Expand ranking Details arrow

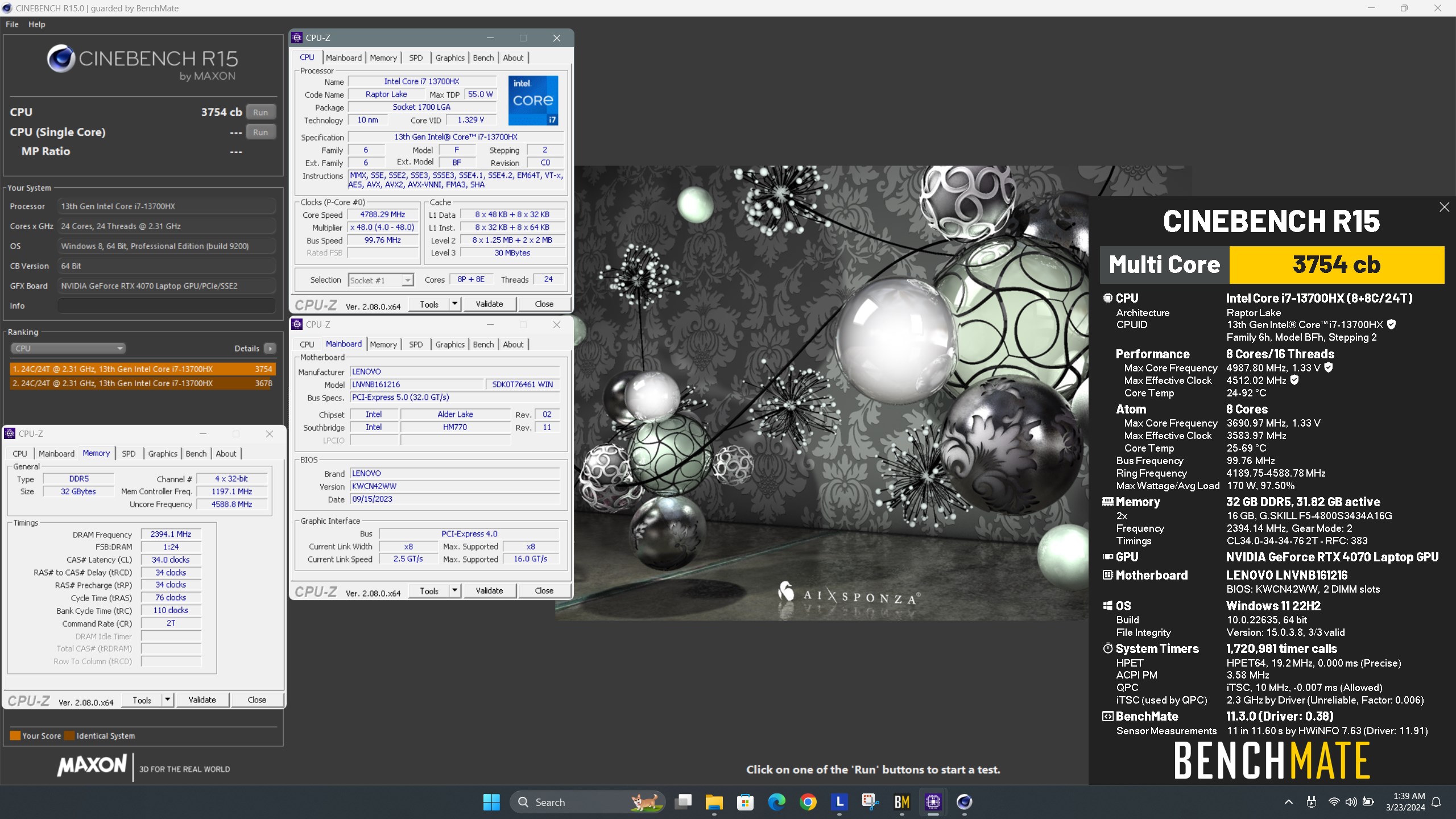[x=270, y=348]
